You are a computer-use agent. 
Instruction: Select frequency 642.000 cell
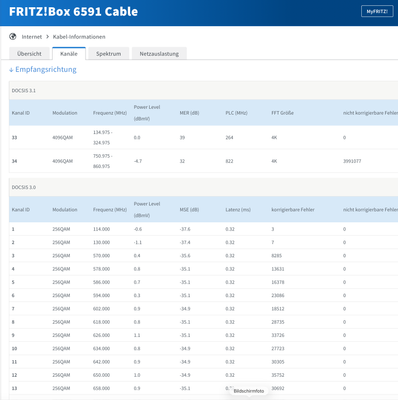(101, 362)
